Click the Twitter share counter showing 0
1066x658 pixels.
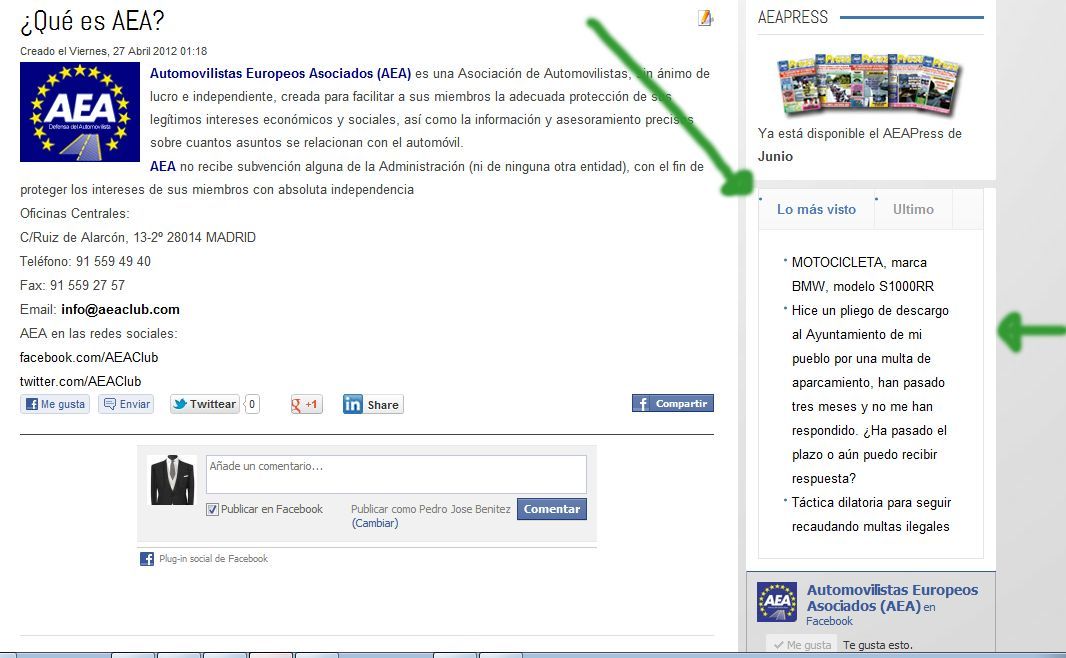252,404
